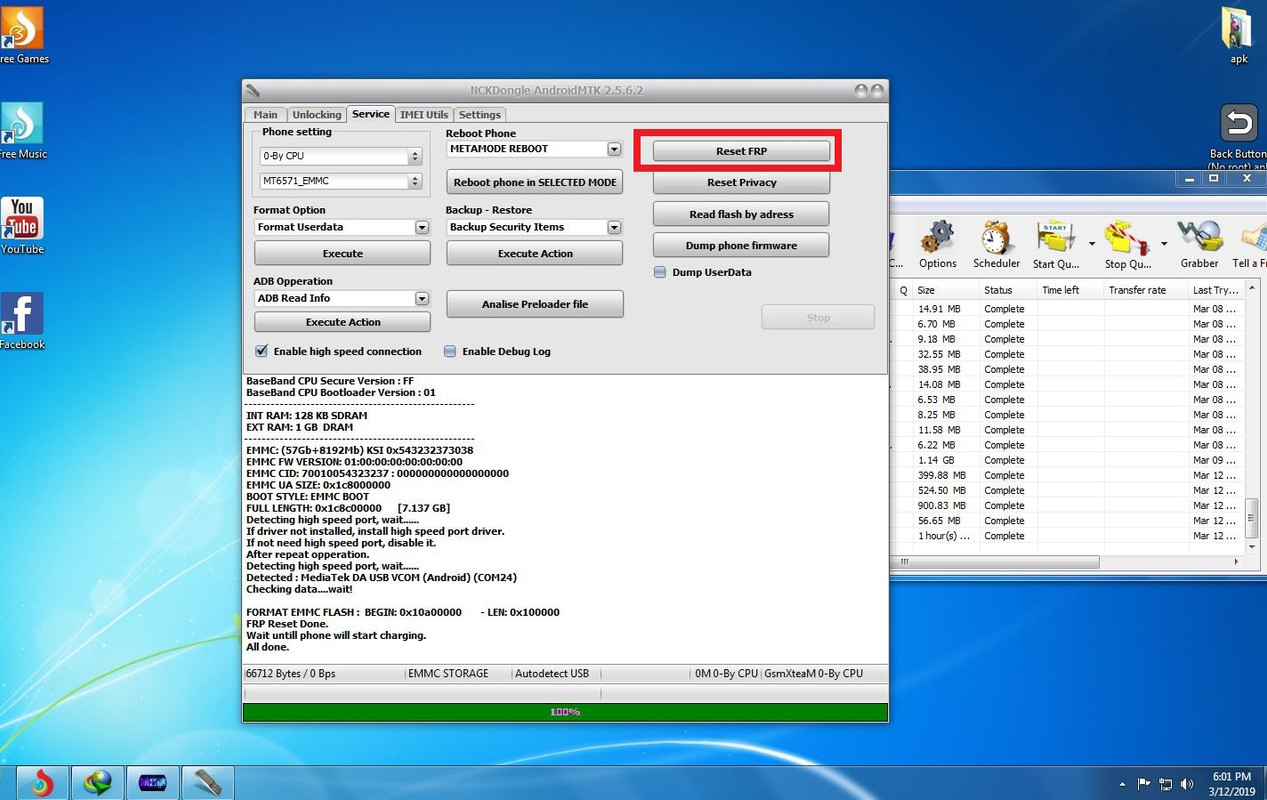Switch to the IMEI Utils tab
Screen dimensions: 1267x800
pos(424,115)
